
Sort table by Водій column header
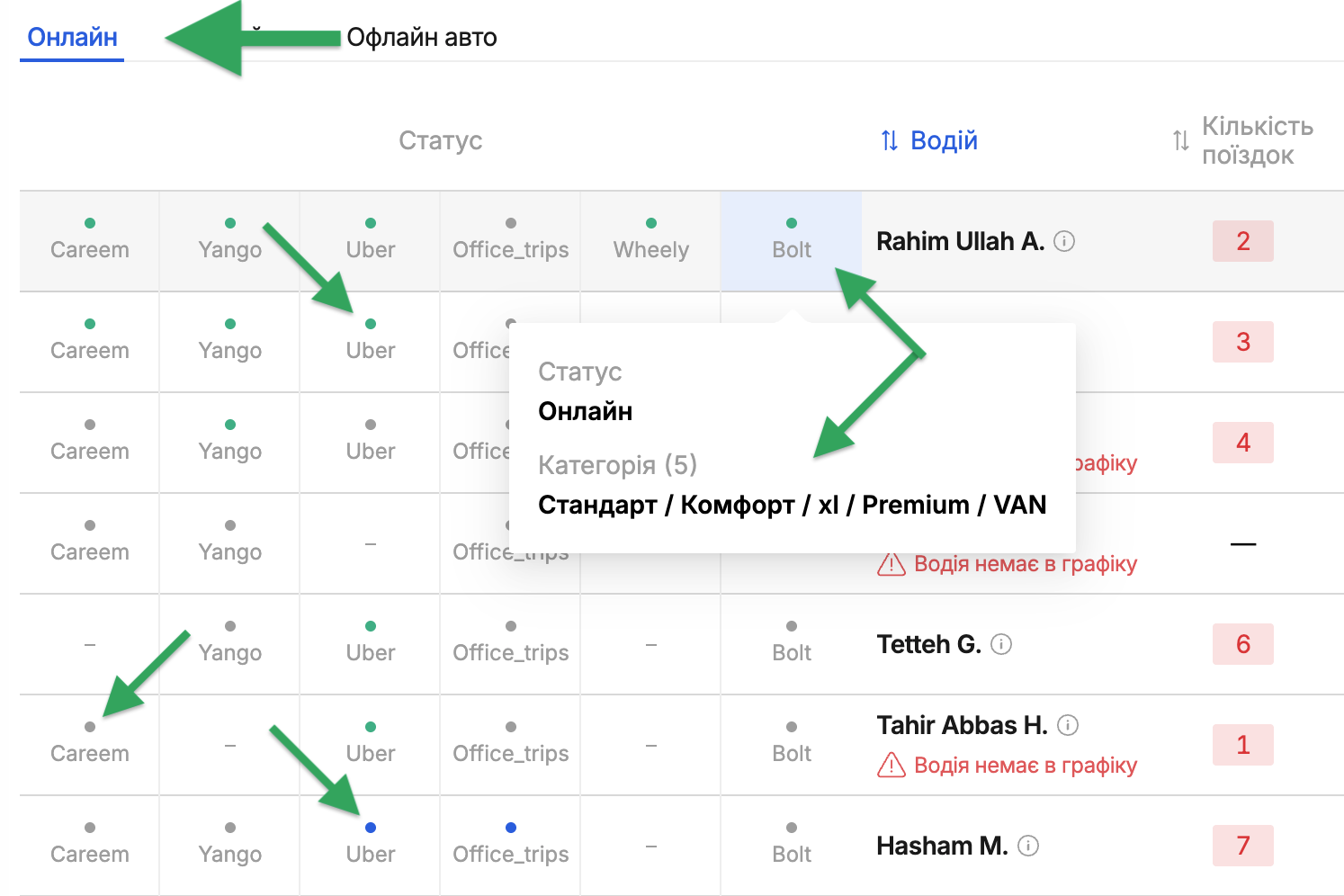coord(944,140)
